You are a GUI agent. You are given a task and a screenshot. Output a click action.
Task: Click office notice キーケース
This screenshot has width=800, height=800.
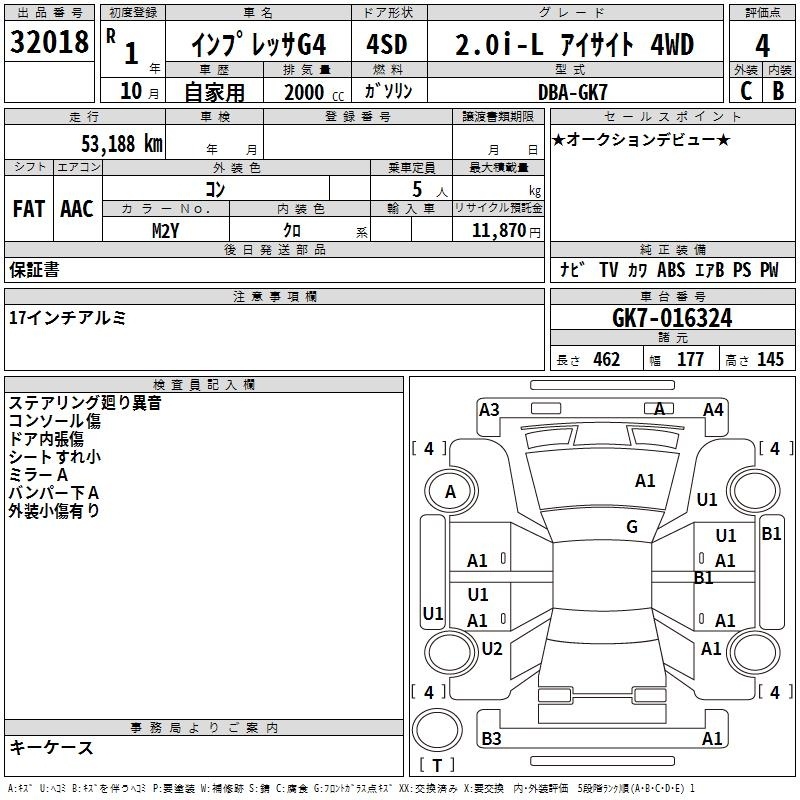click(x=51, y=747)
